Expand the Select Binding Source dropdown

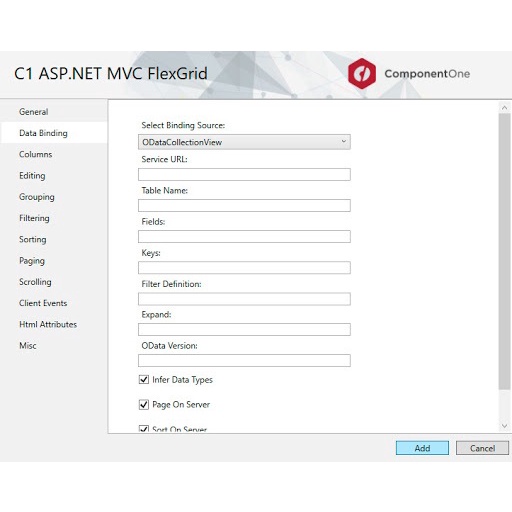click(244, 142)
